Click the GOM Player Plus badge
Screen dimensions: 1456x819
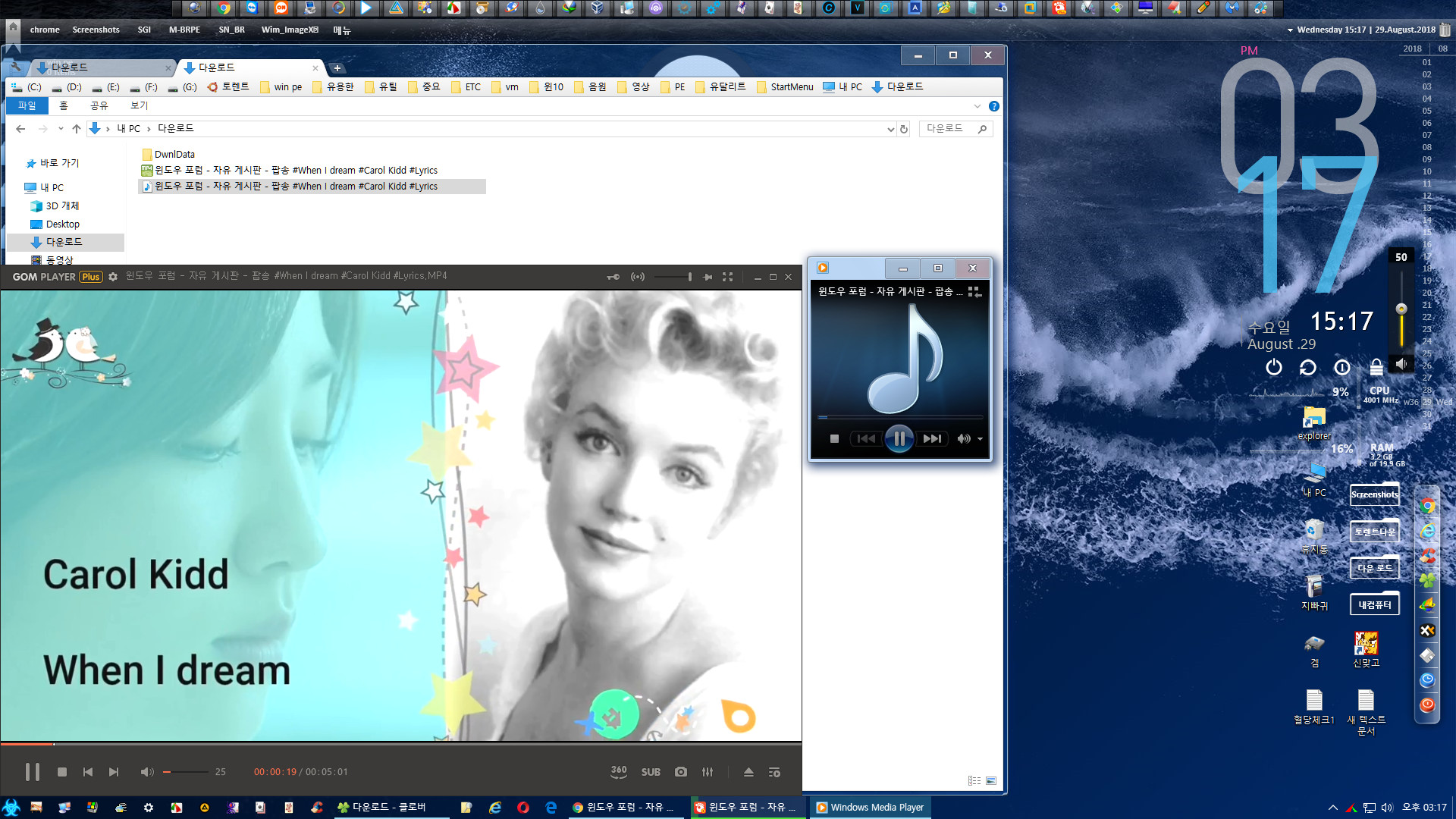click(x=91, y=277)
